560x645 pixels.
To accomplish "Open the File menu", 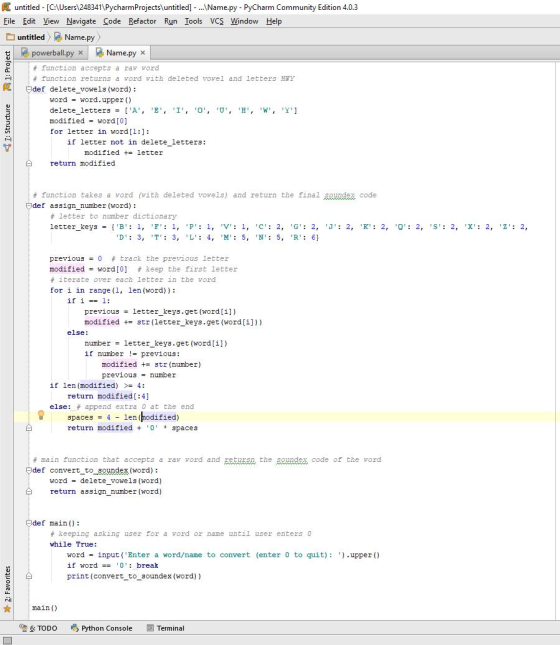I will point(9,21).
